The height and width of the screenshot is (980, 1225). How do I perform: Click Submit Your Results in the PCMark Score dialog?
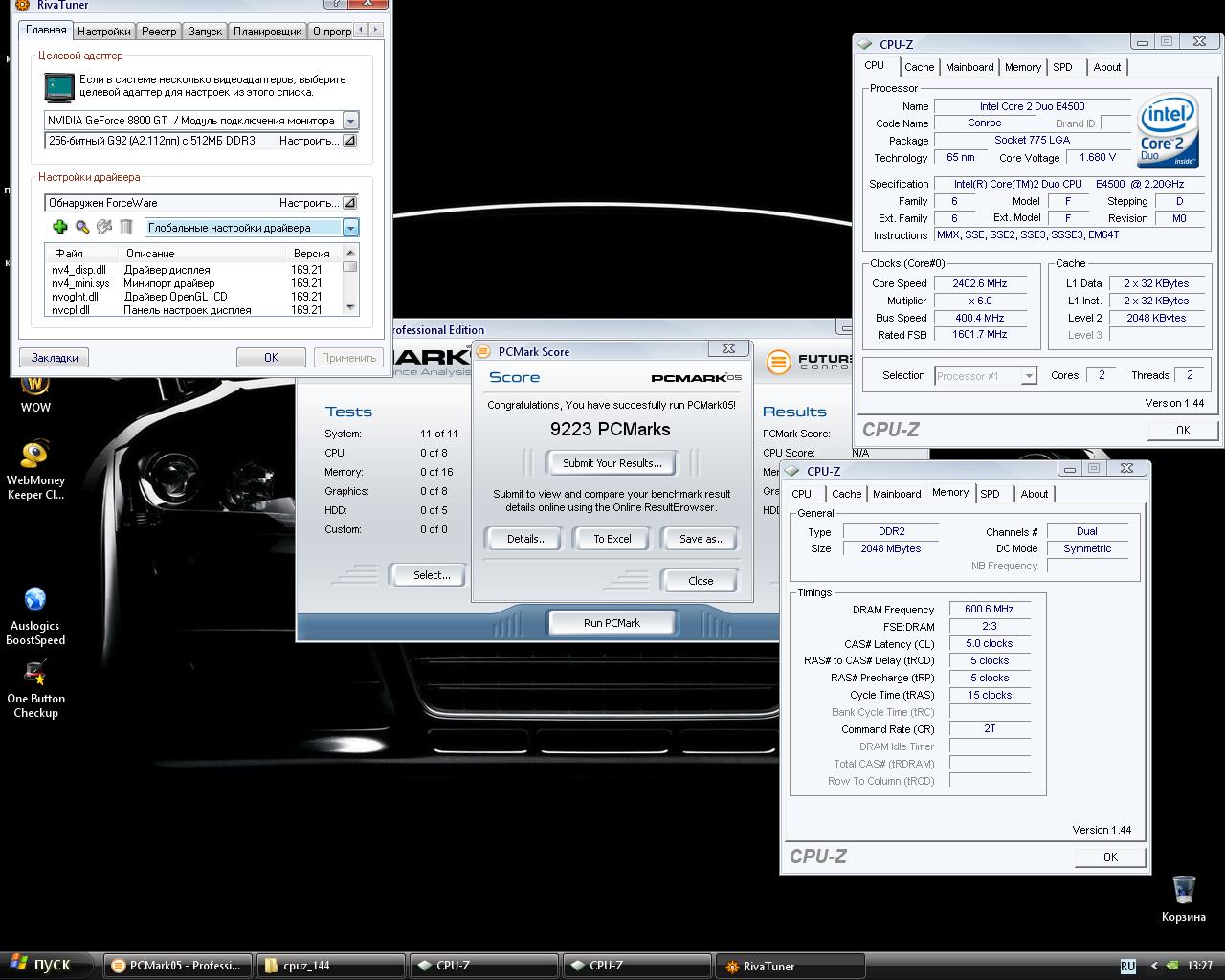pyautogui.click(x=612, y=463)
